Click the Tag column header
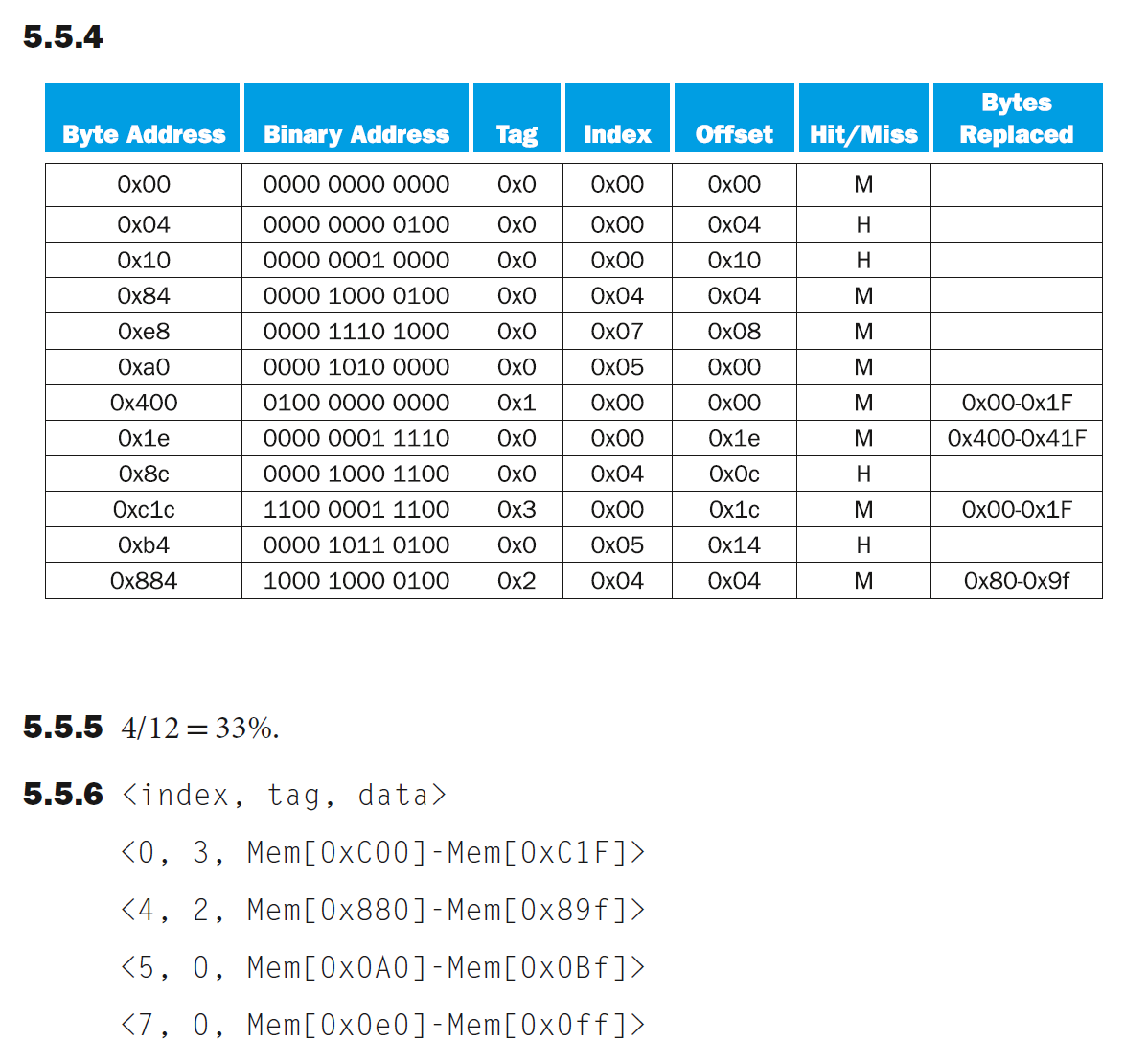The width and height of the screenshot is (1125, 1064). click(x=517, y=134)
